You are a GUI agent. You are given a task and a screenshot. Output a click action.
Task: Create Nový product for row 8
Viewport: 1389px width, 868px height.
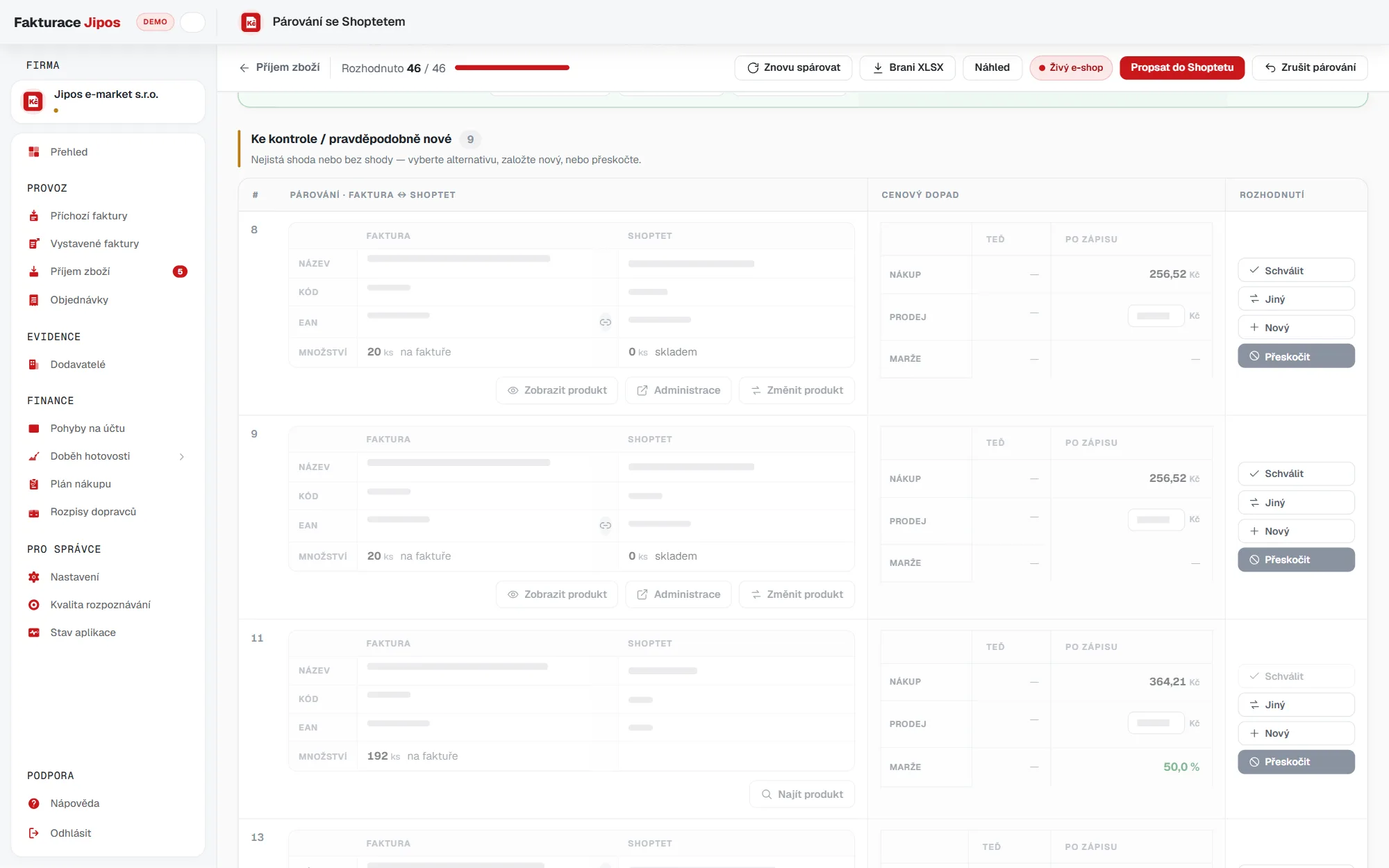[1296, 327]
